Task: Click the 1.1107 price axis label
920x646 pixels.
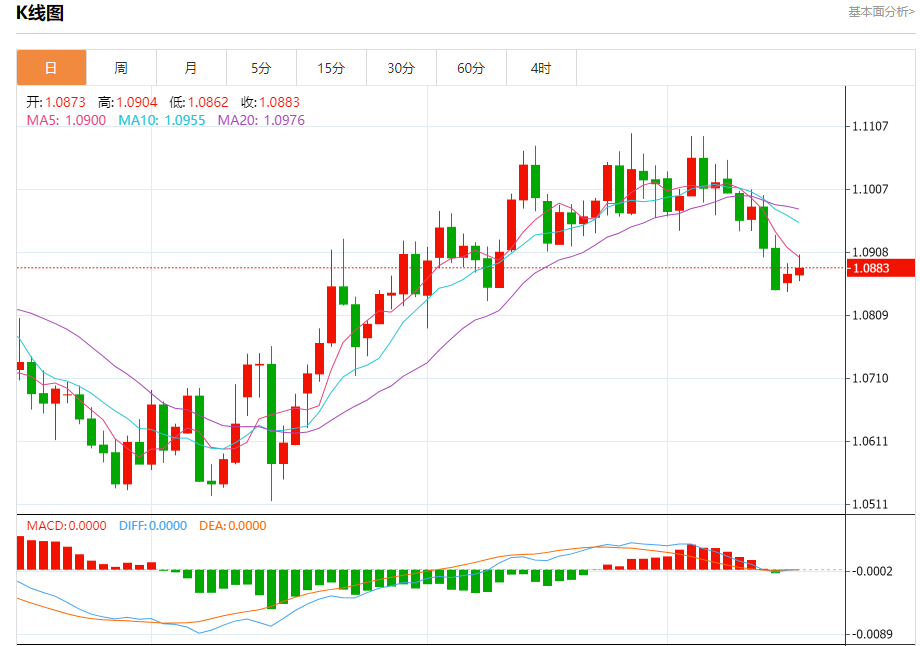Action: (870, 126)
